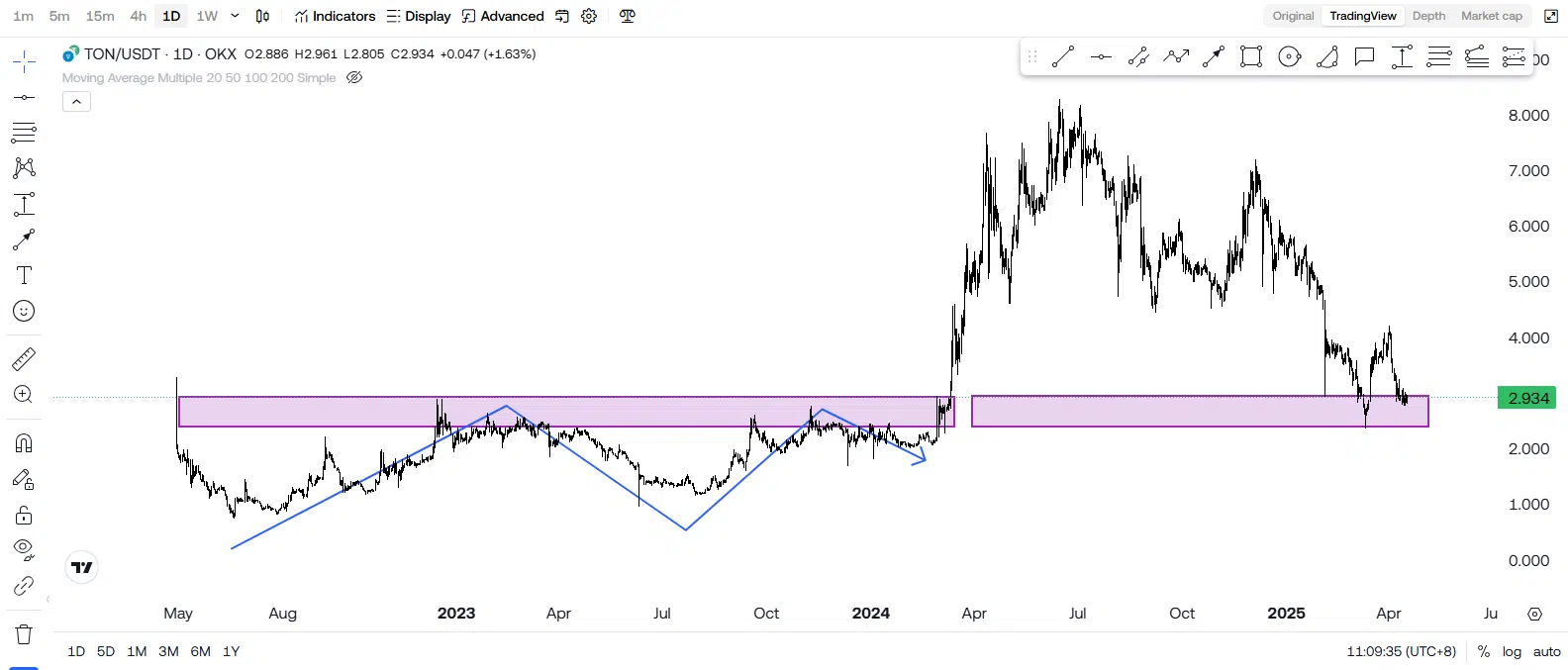Open the emoji sticker tool
1568x670 pixels.
point(24,312)
